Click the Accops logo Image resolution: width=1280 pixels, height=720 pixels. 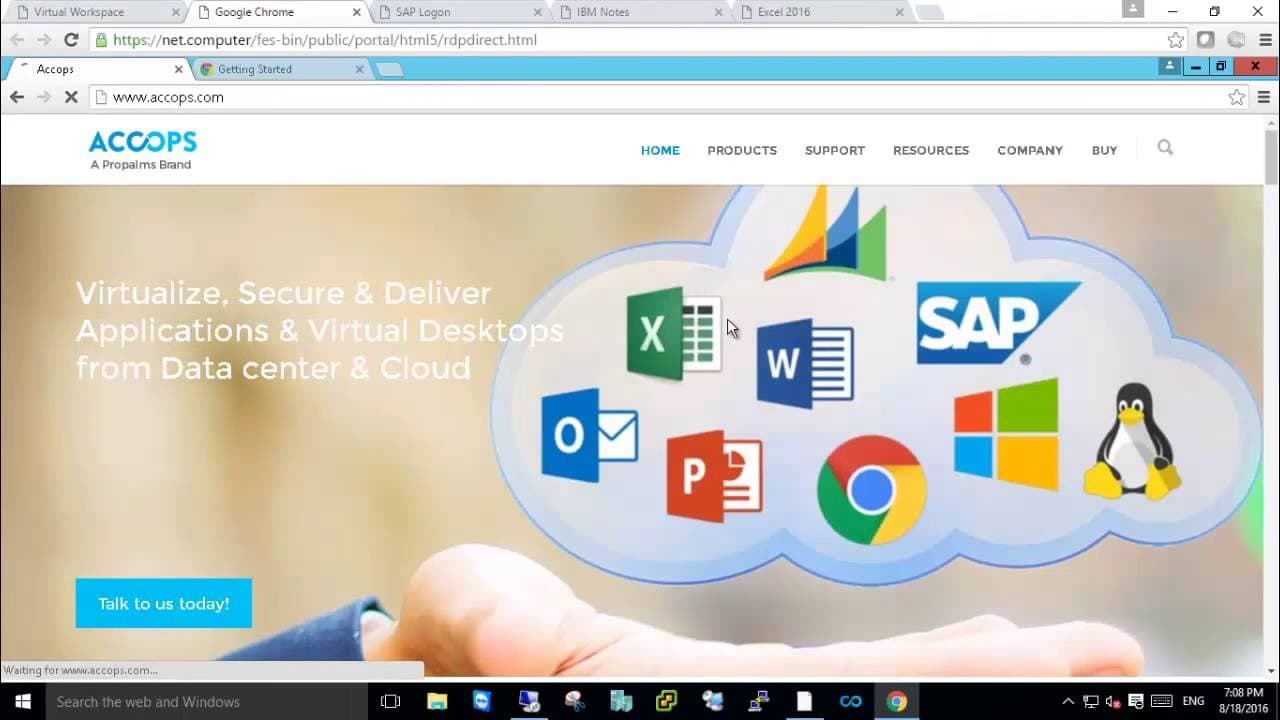[142, 150]
